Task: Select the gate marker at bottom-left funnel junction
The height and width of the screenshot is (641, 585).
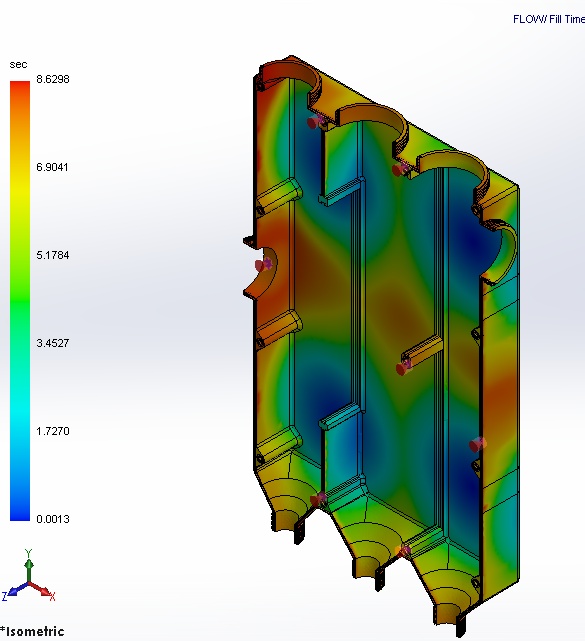Action: point(318,499)
